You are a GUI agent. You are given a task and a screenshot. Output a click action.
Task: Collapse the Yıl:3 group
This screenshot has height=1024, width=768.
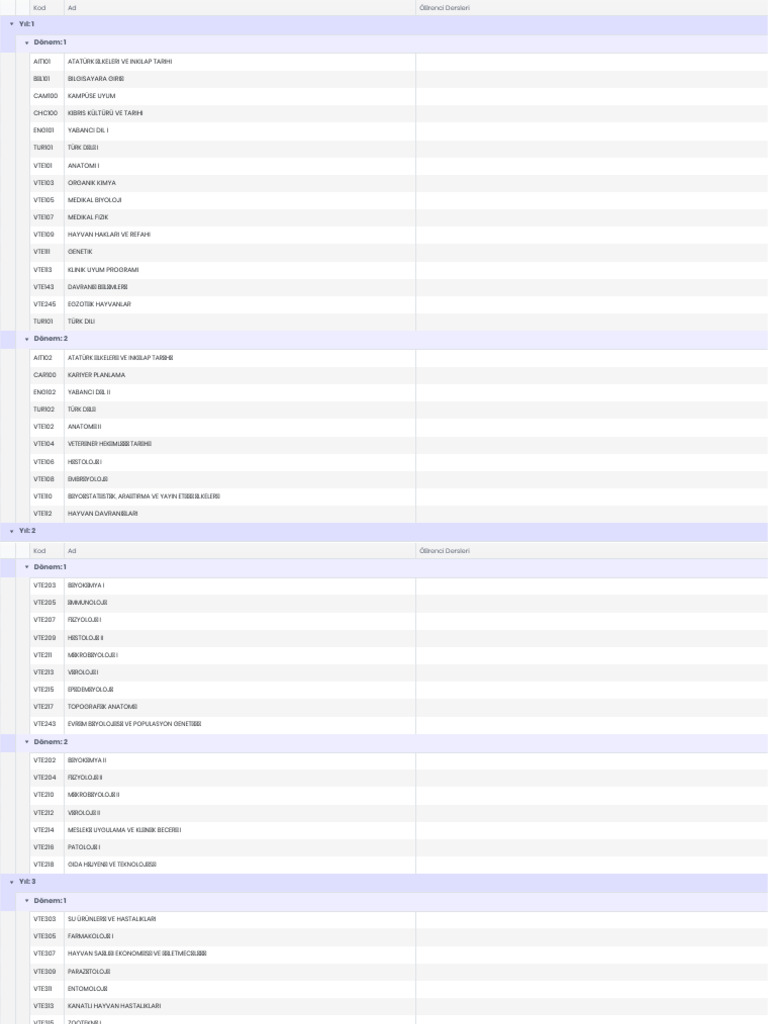tap(11, 882)
